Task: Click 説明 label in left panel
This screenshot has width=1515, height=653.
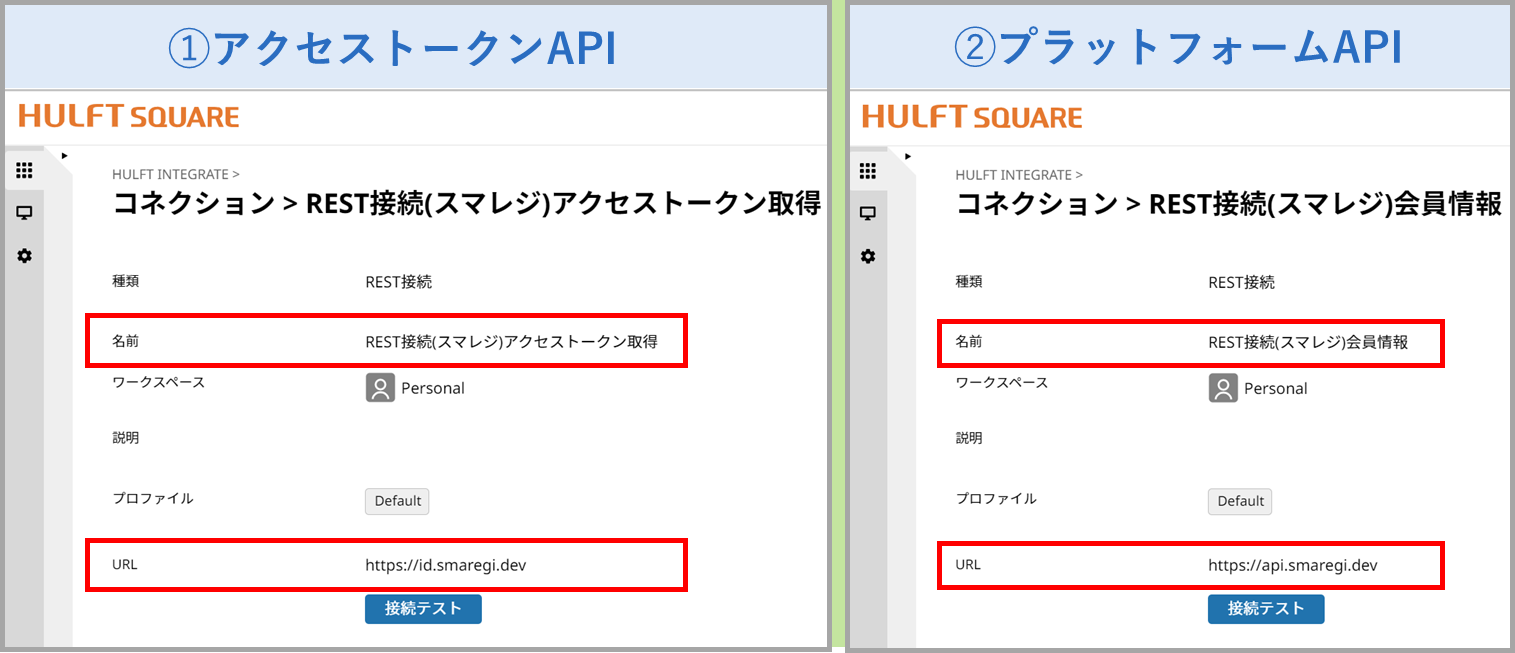Action: pyautogui.click(x=125, y=438)
